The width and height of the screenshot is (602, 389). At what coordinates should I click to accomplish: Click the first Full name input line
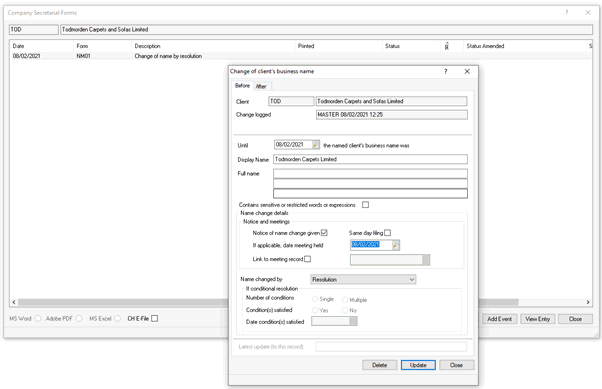pos(370,174)
